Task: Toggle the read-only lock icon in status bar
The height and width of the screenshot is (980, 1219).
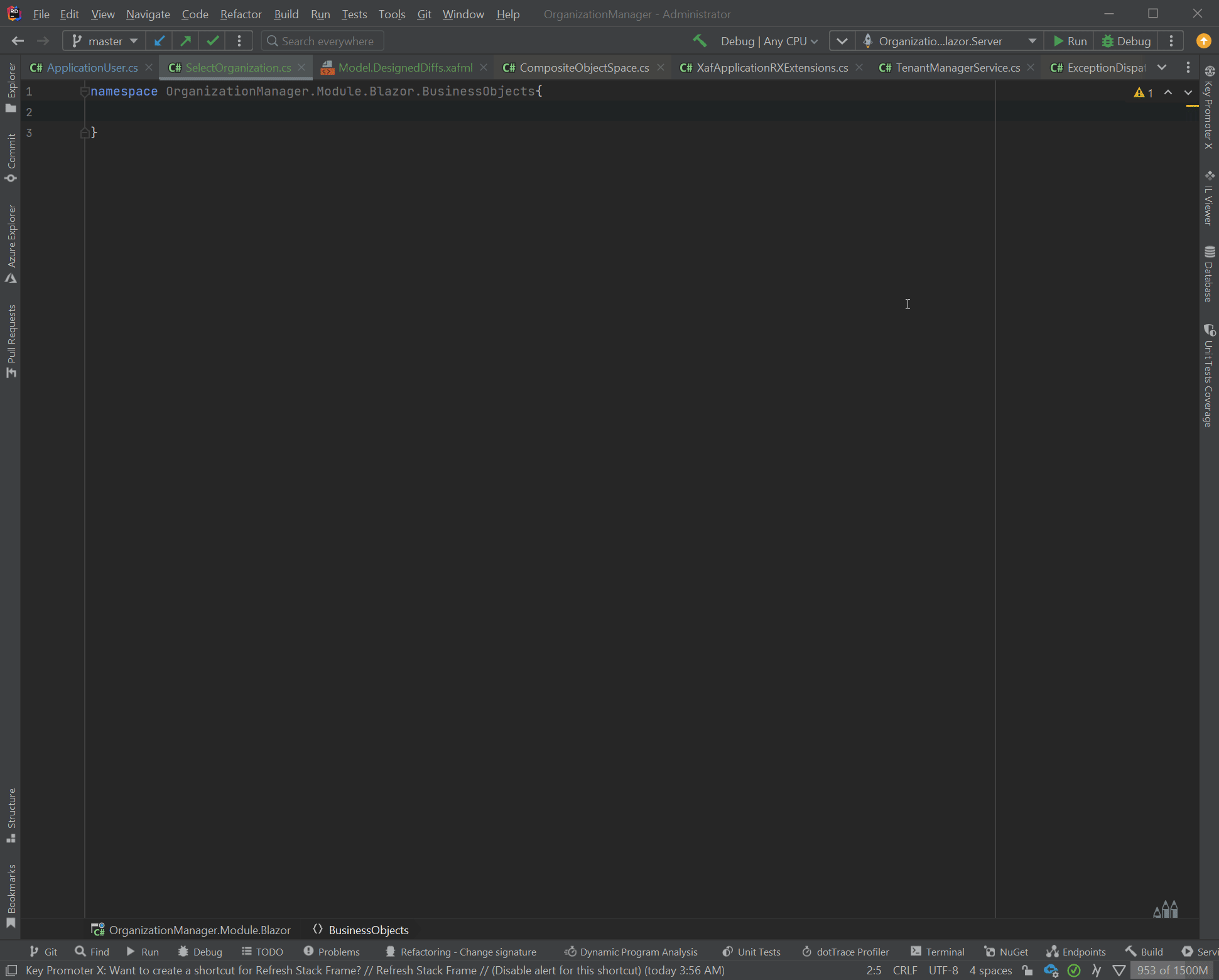Action: pyautogui.click(x=1027, y=971)
